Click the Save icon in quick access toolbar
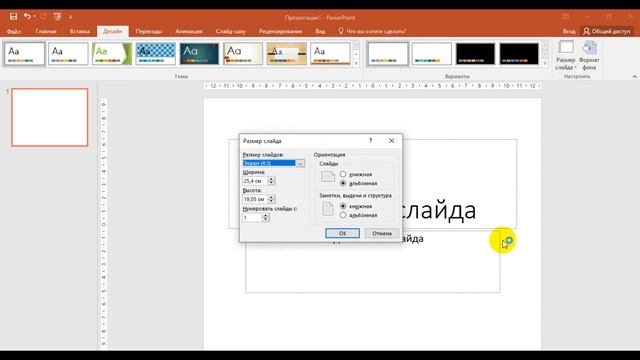Screen dimensions: 640x360 click(x=13, y=16)
